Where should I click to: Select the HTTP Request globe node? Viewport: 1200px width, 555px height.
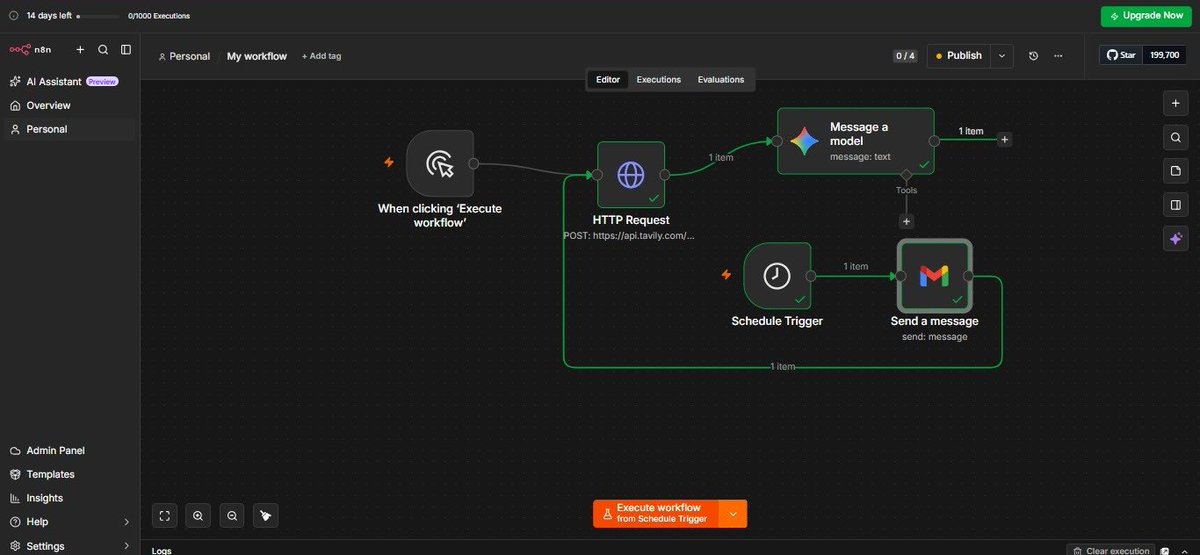pos(631,175)
